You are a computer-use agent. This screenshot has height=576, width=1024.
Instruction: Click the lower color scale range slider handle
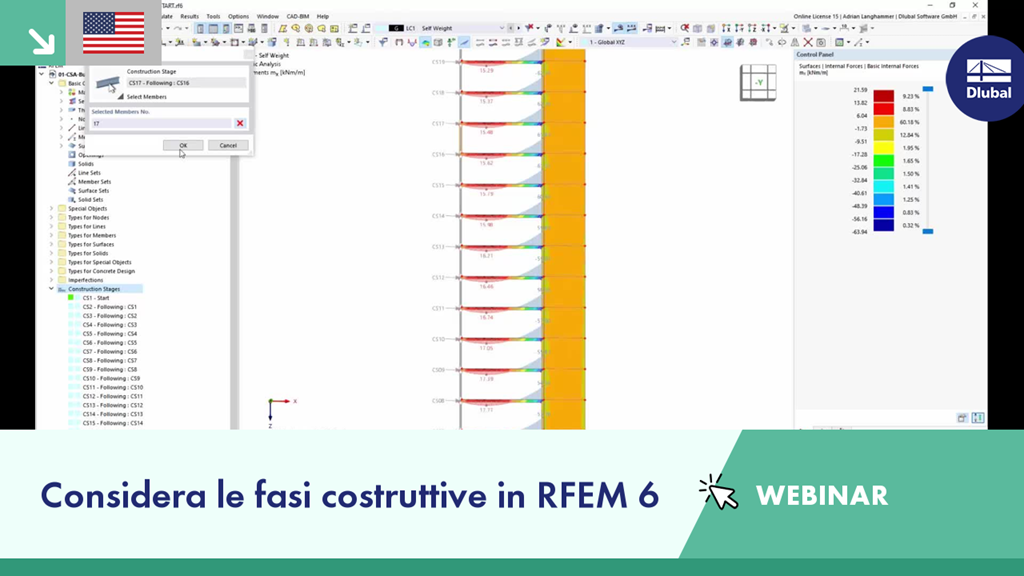(927, 231)
